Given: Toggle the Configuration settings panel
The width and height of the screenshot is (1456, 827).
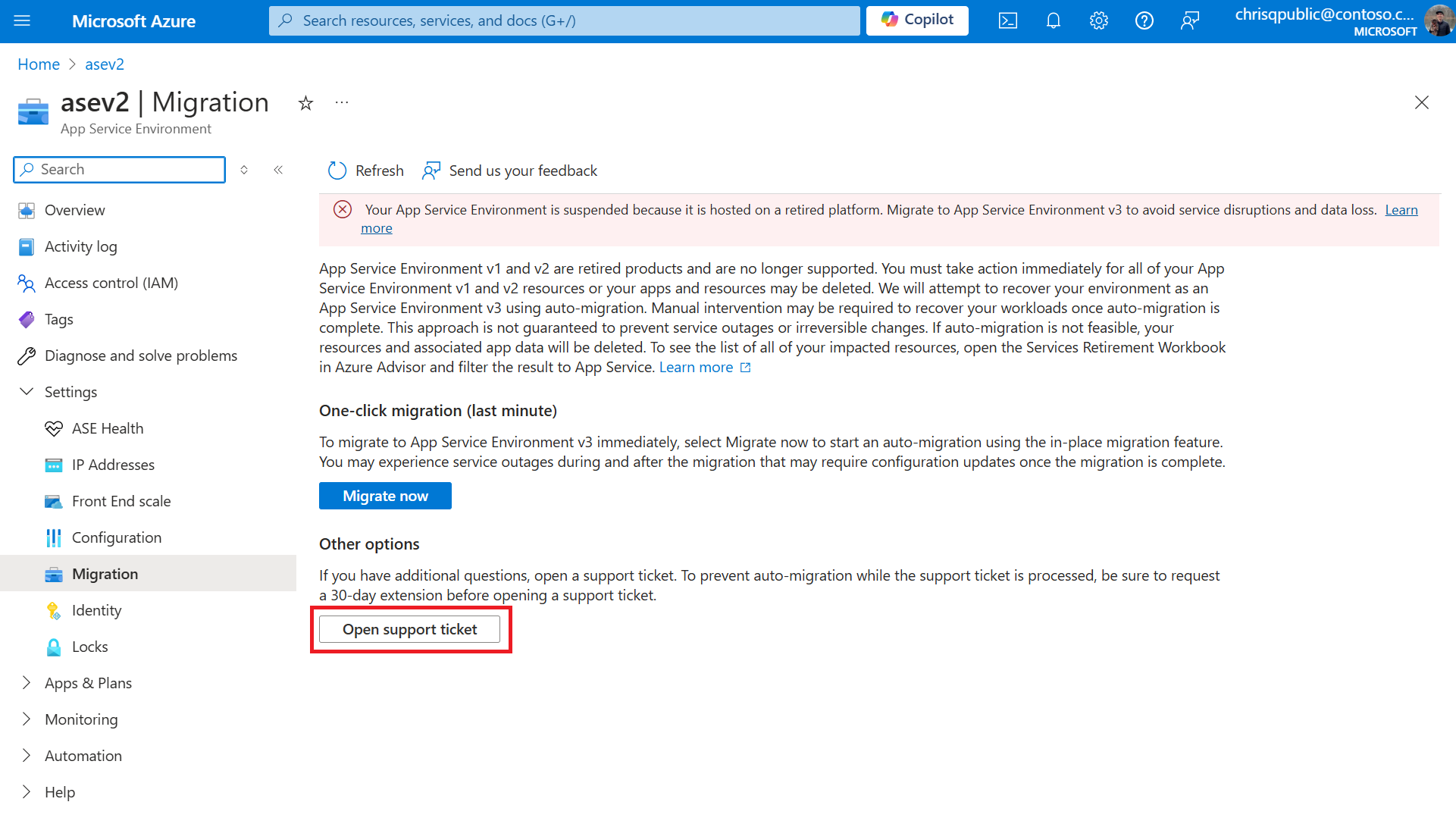Looking at the screenshot, I should pyautogui.click(x=117, y=537).
